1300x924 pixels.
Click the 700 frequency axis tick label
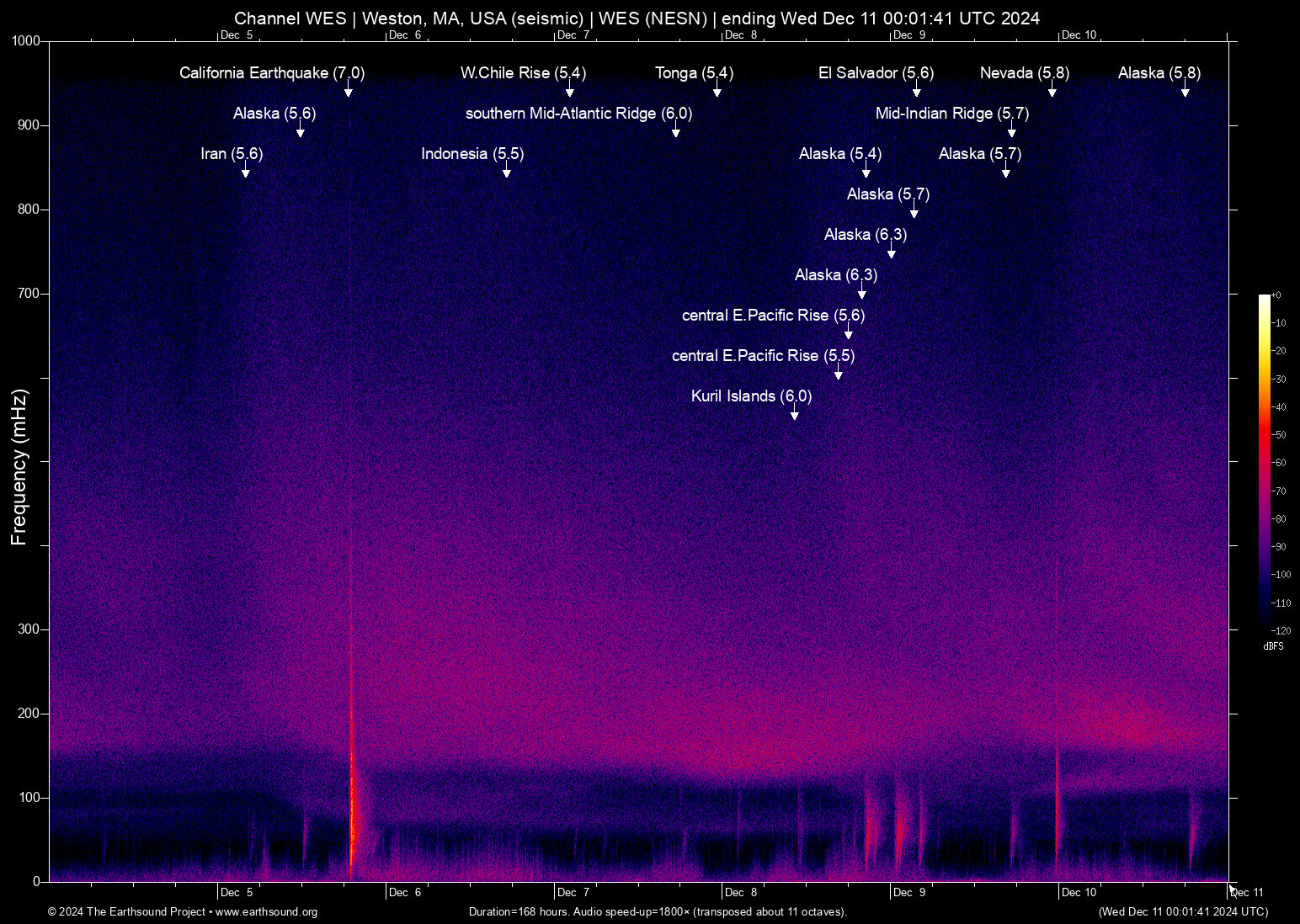click(29, 294)
